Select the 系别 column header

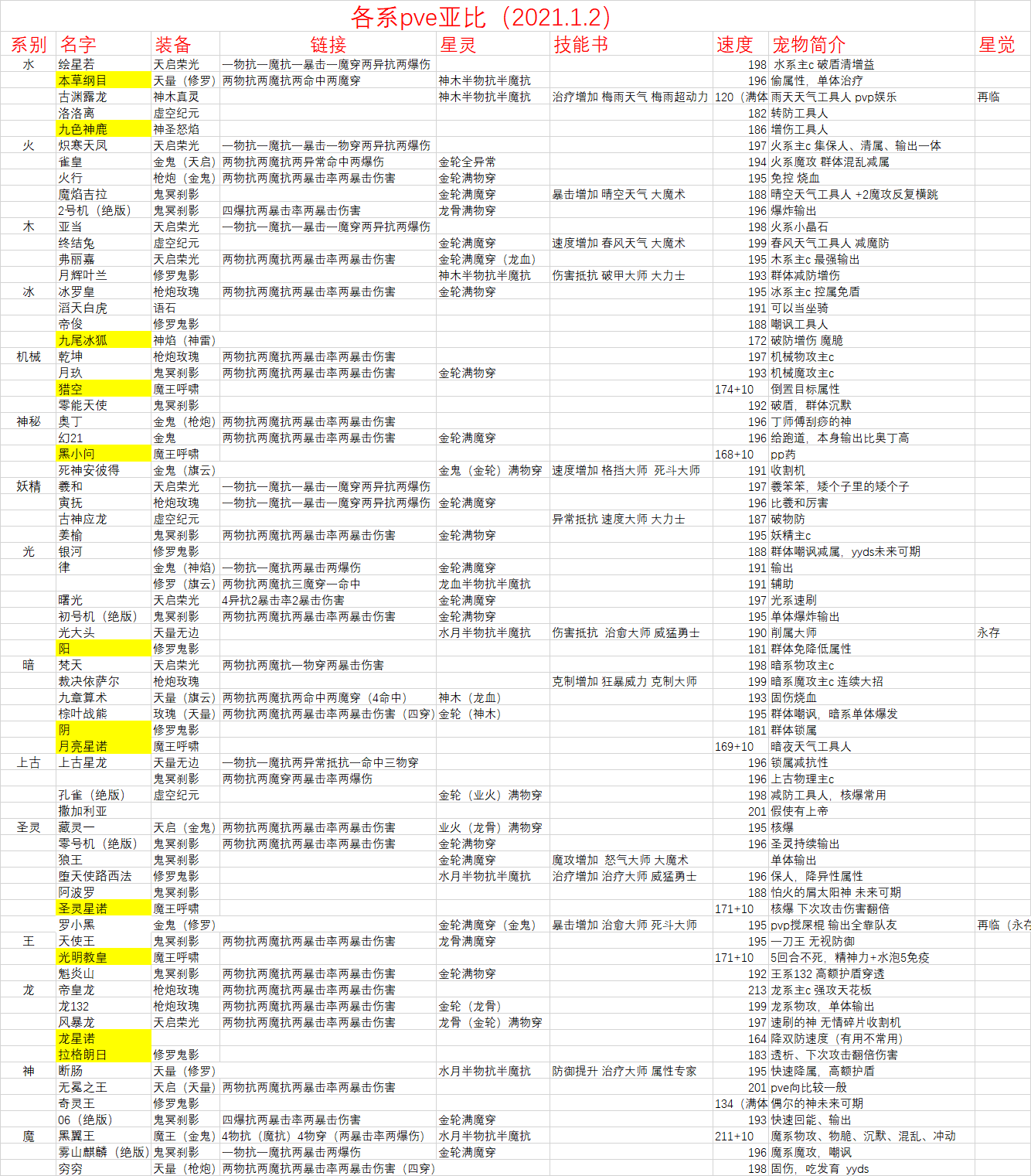tap(29, 44)
